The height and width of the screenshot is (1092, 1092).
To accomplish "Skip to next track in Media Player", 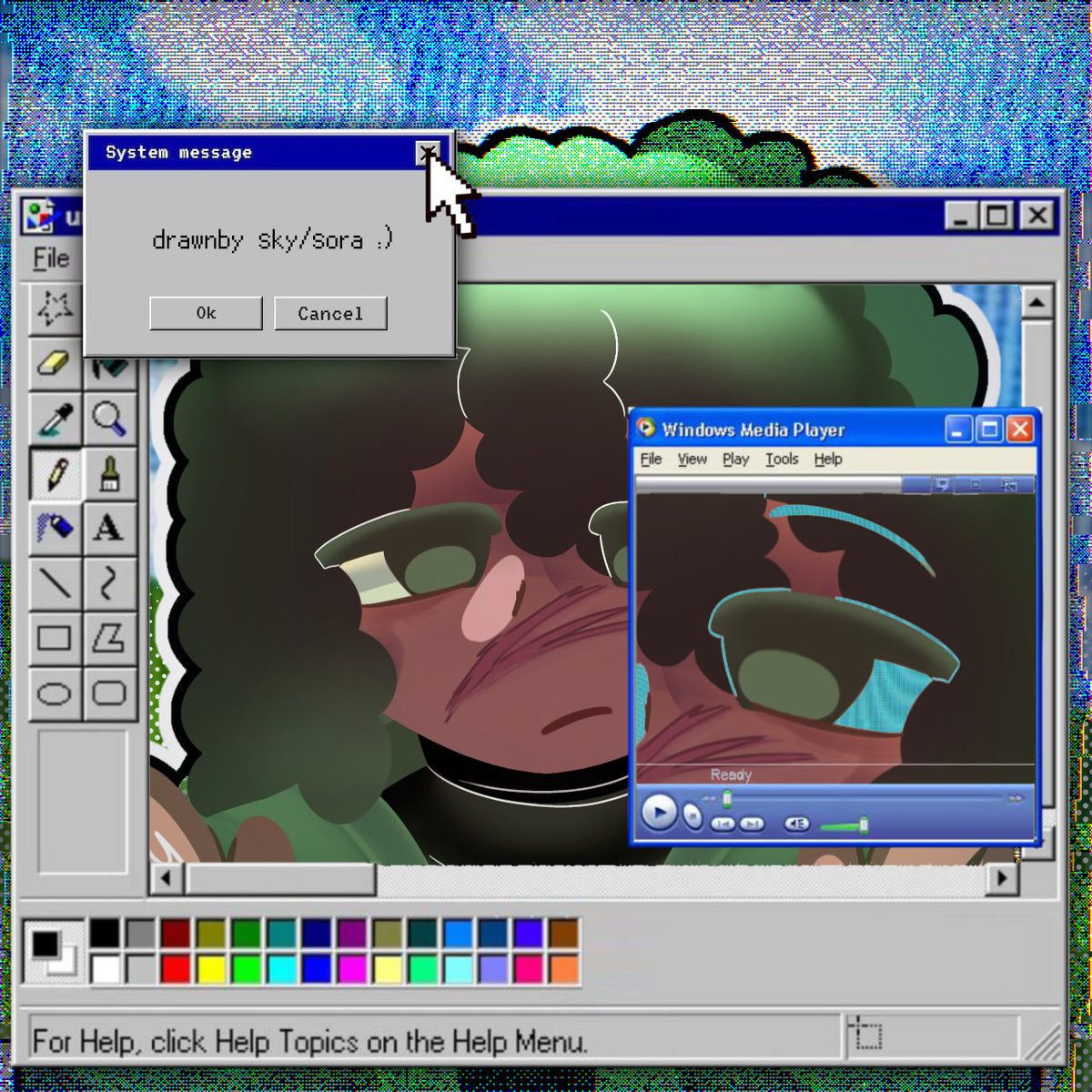I will pos(751,822).
